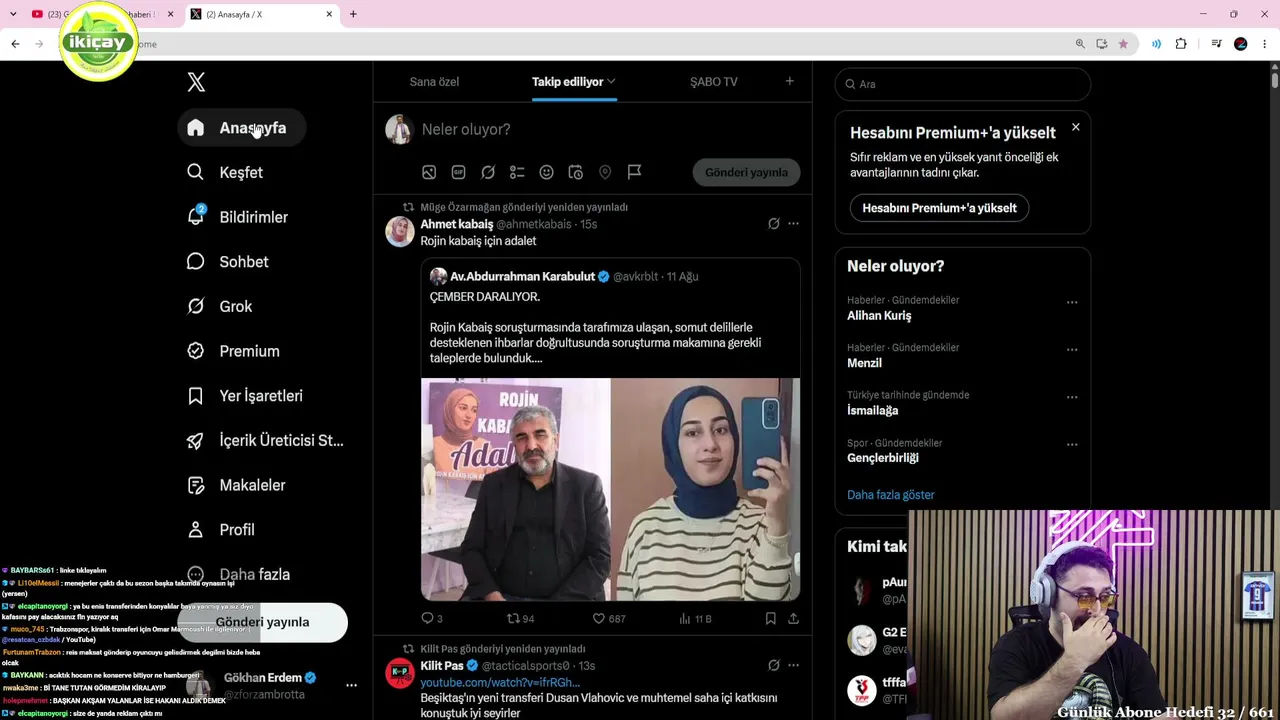Add a new timeline tab with plus

click(x=790, y=81)
